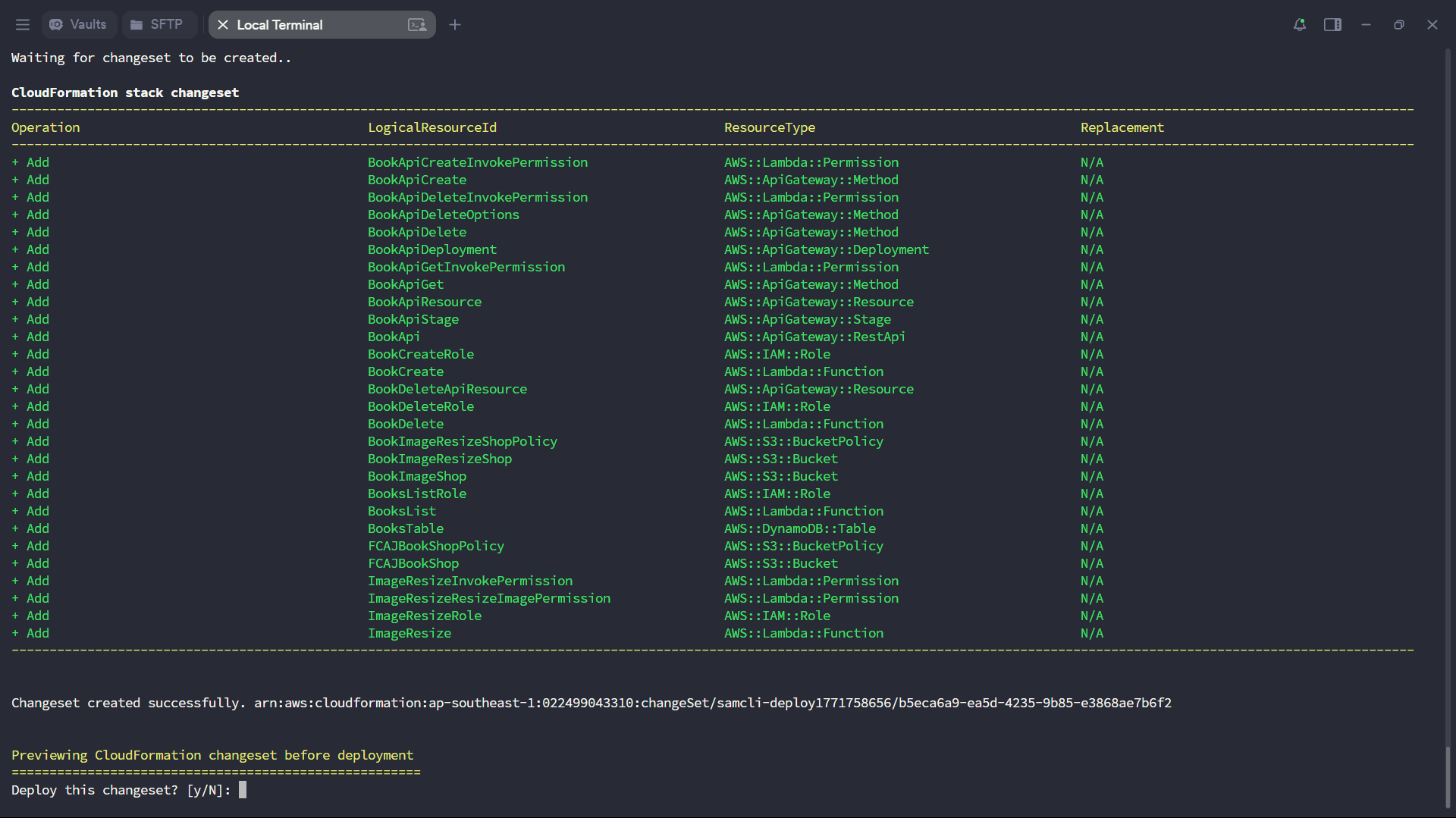Click FCAJBookShopPolicy resource name
This screenshot has height=818, width=1456.
pos(436,546)
